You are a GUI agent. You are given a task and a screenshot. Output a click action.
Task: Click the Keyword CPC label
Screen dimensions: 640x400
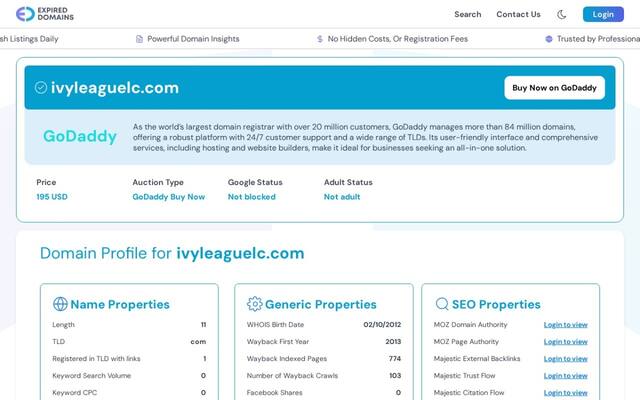75,393
